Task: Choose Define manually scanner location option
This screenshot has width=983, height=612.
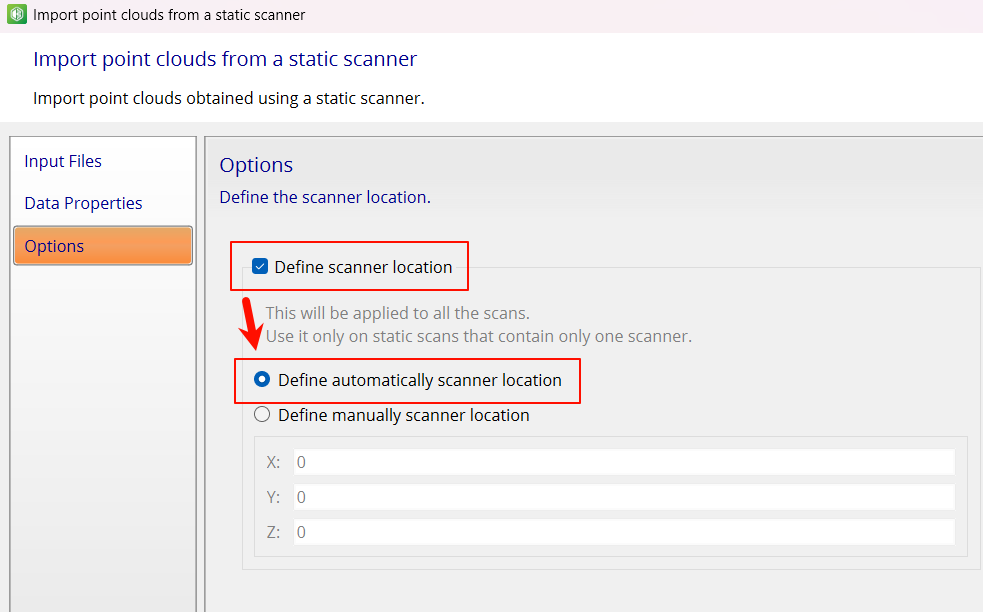Action: 262,414
